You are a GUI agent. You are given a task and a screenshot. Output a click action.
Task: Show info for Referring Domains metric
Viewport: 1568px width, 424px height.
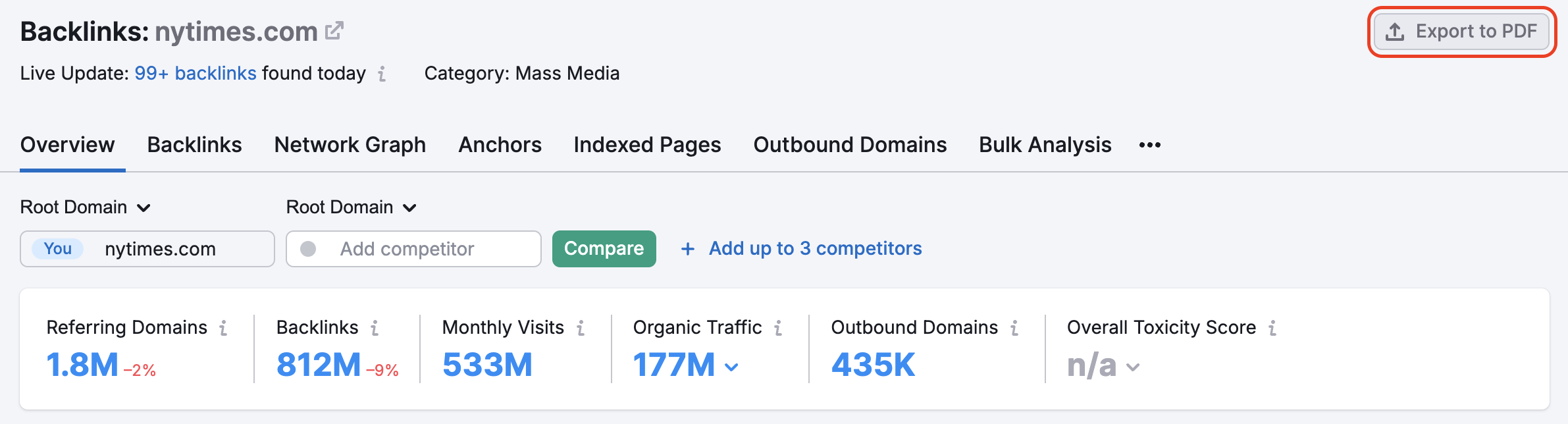[224, 328]
